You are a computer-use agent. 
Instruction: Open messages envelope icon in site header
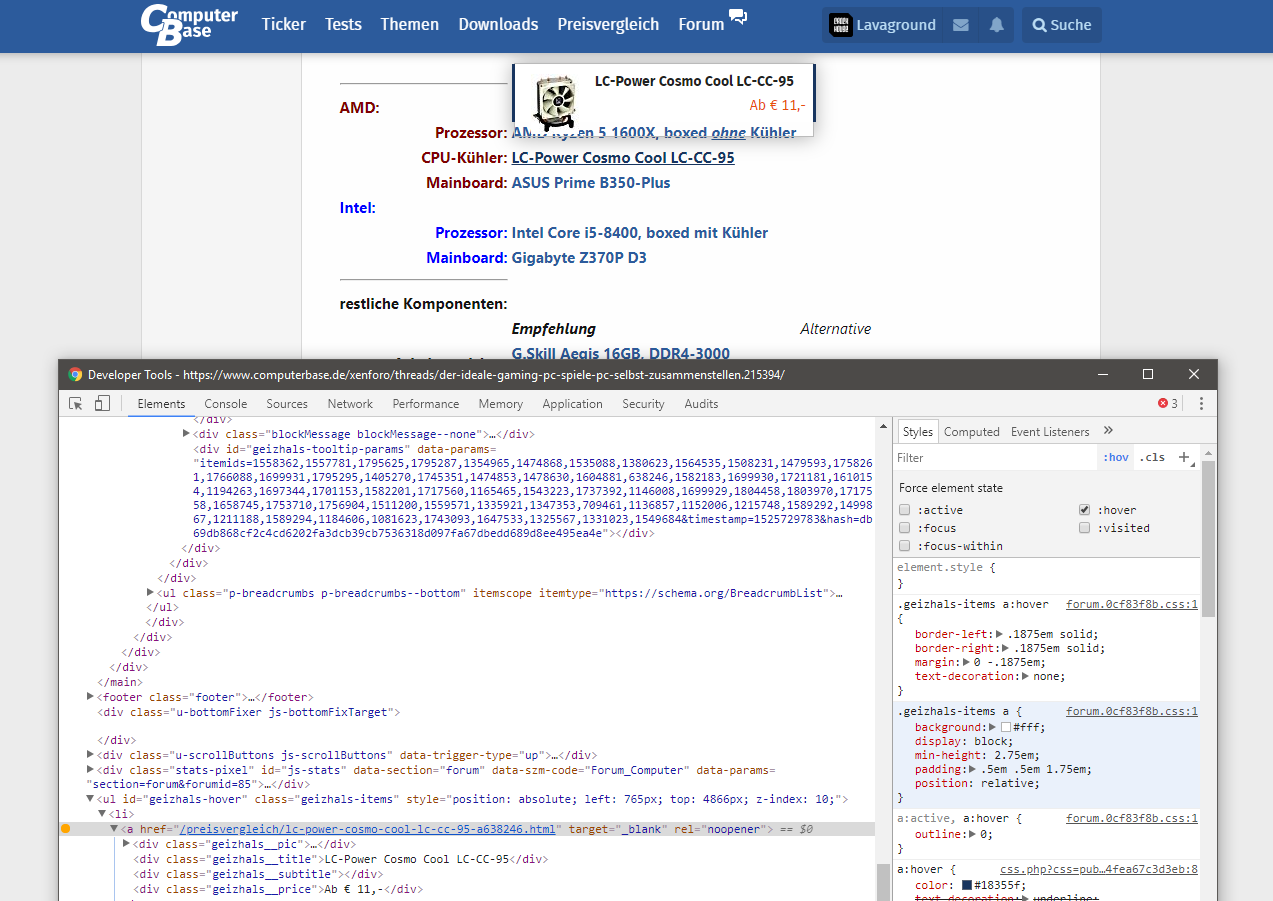961,25
